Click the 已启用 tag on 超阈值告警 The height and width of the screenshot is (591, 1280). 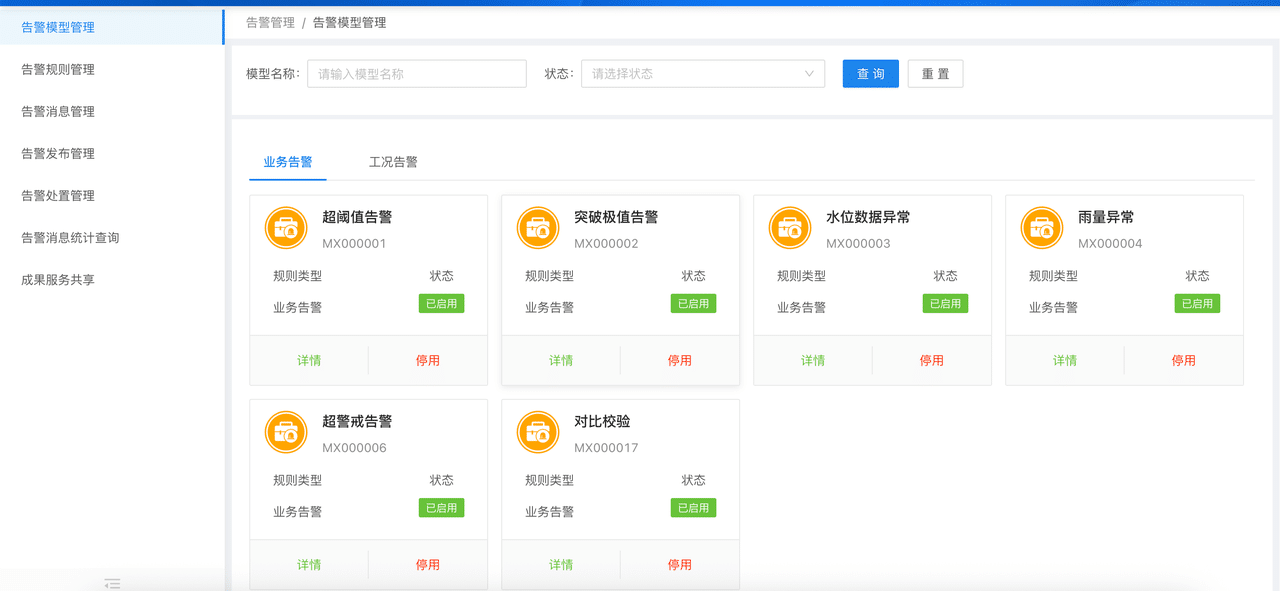point(441,303)
